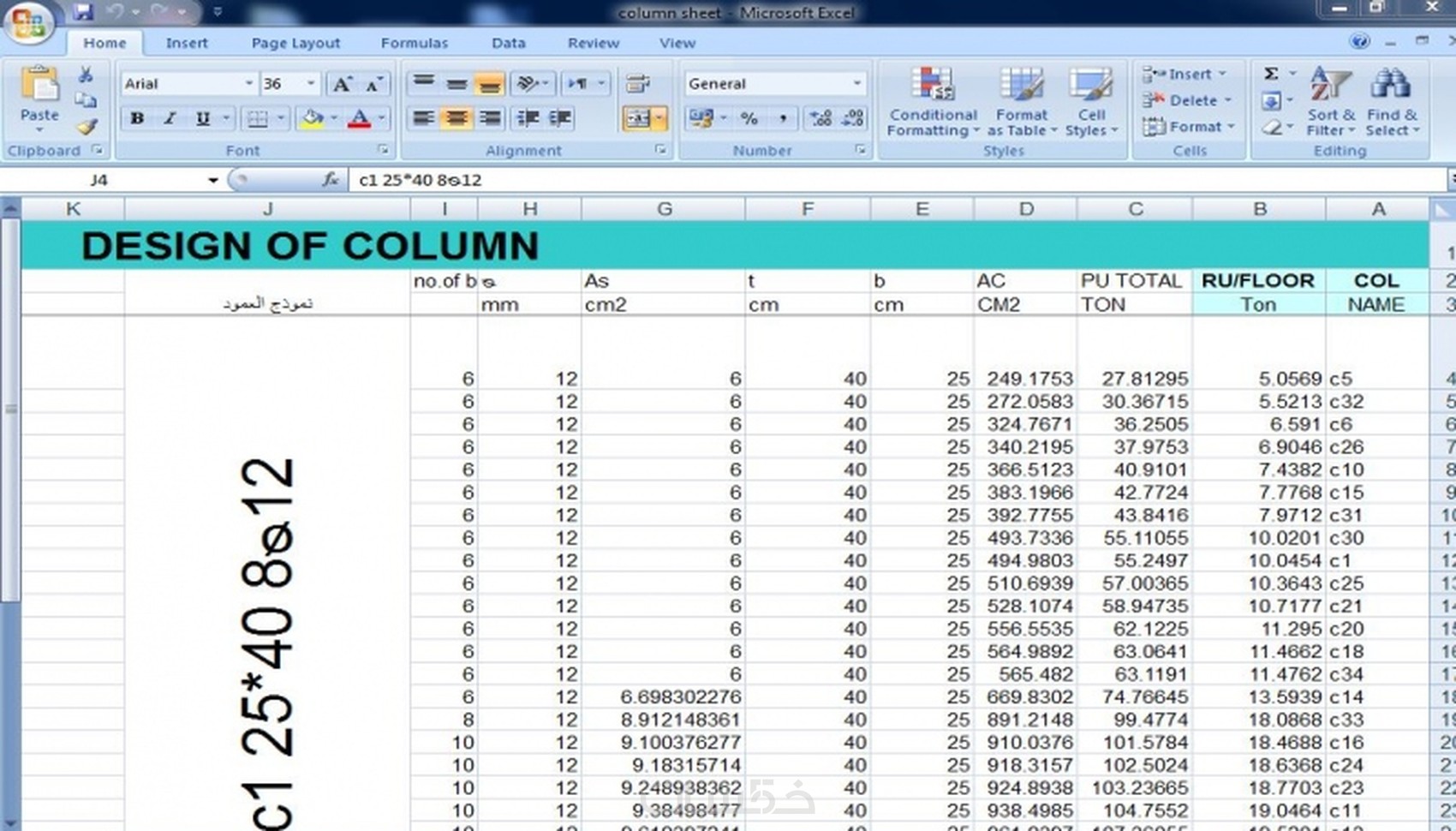1456x831 pixels.
Task: Cut selection with the scissors icon
Action: click(86, 75)
